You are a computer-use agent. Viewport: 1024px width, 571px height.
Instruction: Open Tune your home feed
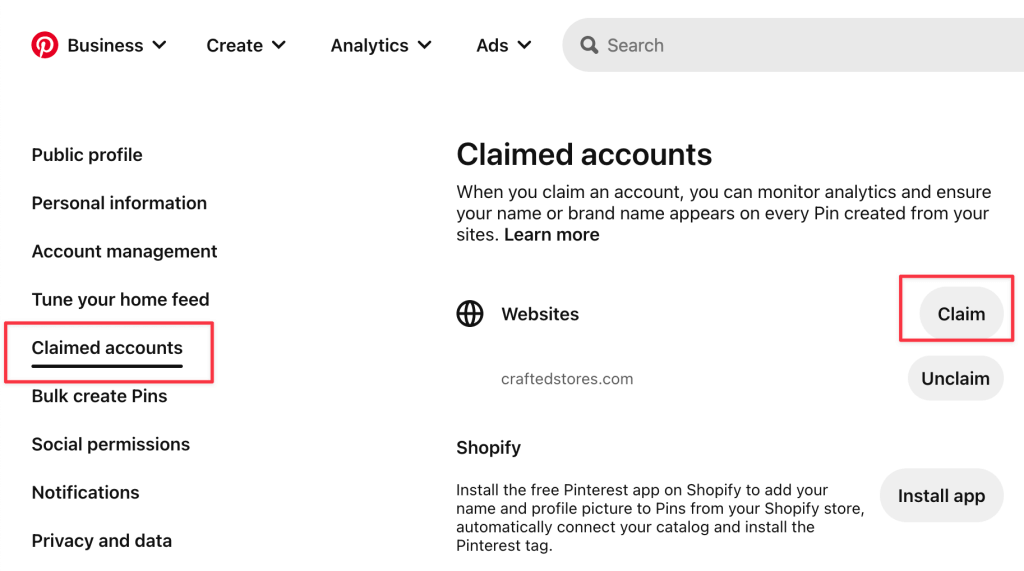coord(120,299)
